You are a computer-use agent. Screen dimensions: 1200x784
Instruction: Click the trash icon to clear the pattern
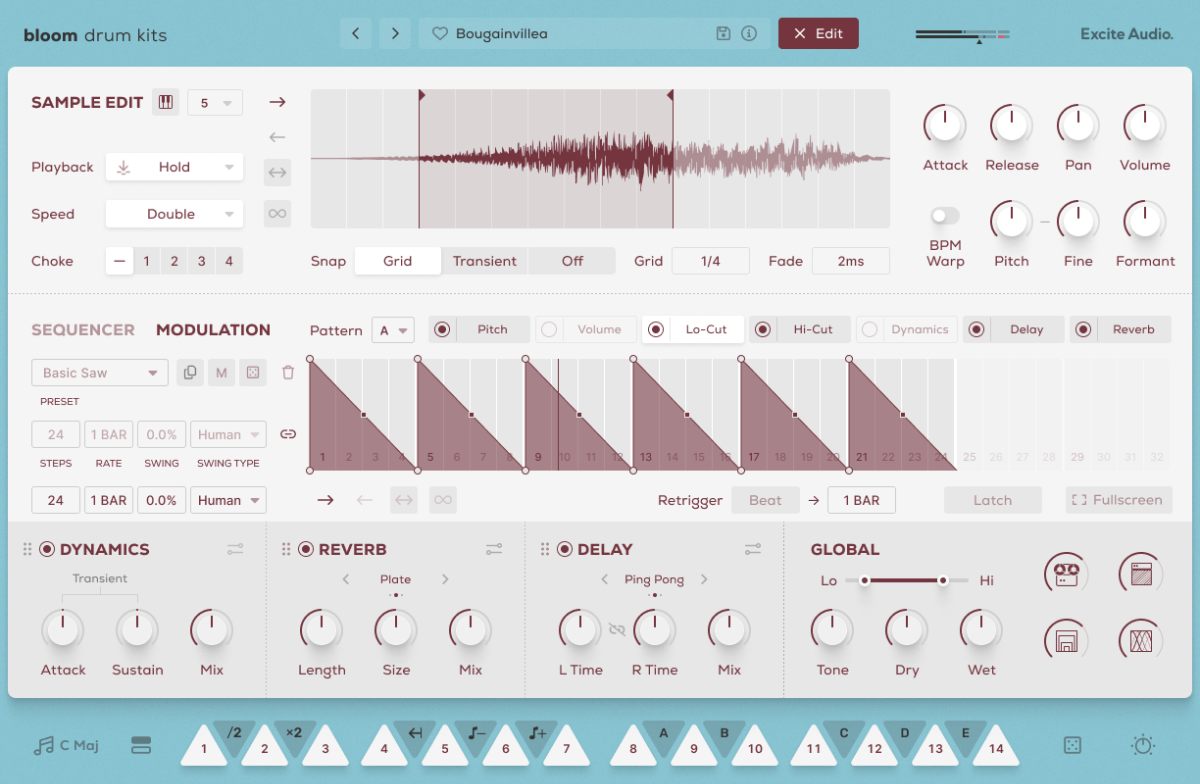tap(289, 372)
